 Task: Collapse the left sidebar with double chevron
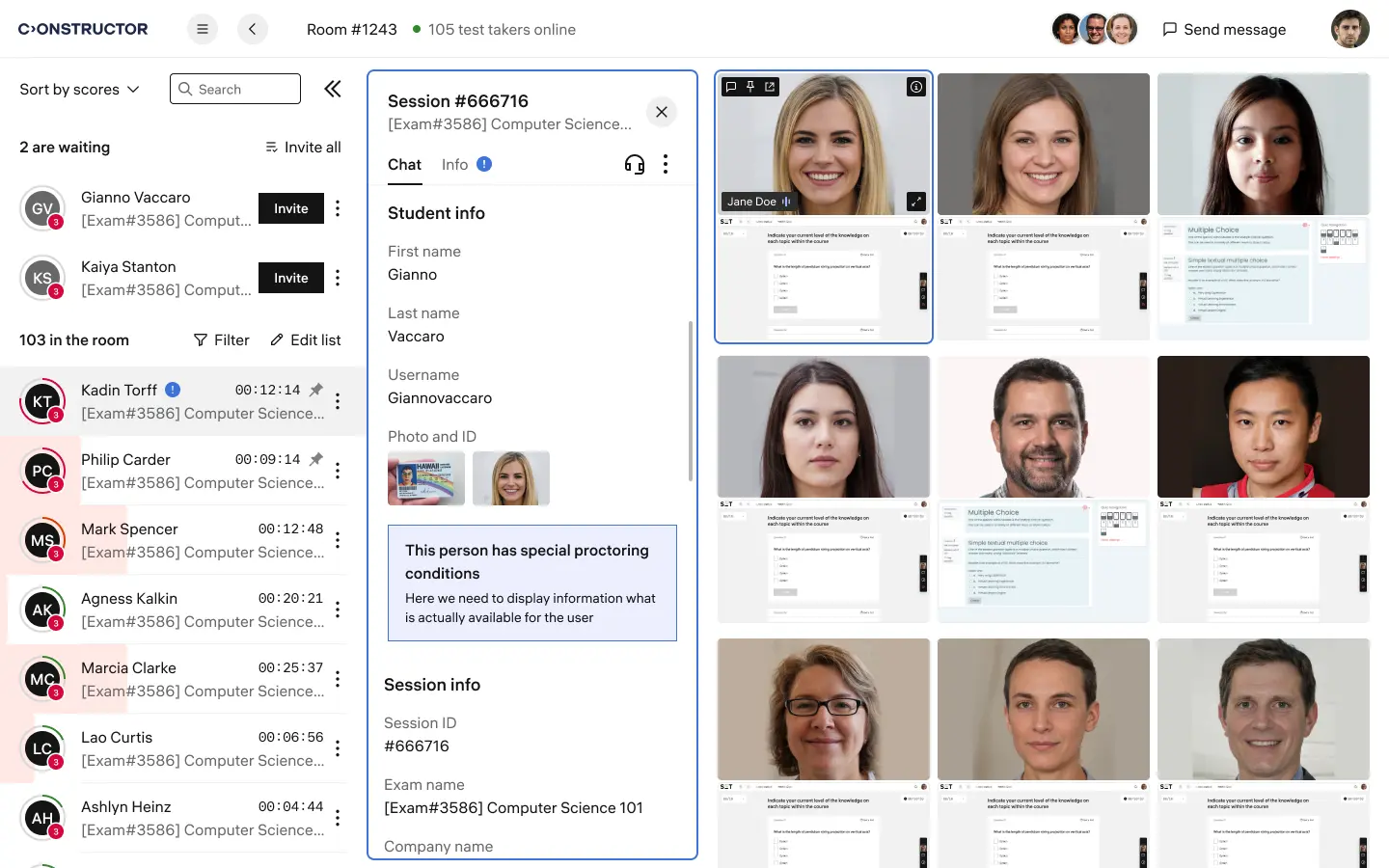point(333,90)
